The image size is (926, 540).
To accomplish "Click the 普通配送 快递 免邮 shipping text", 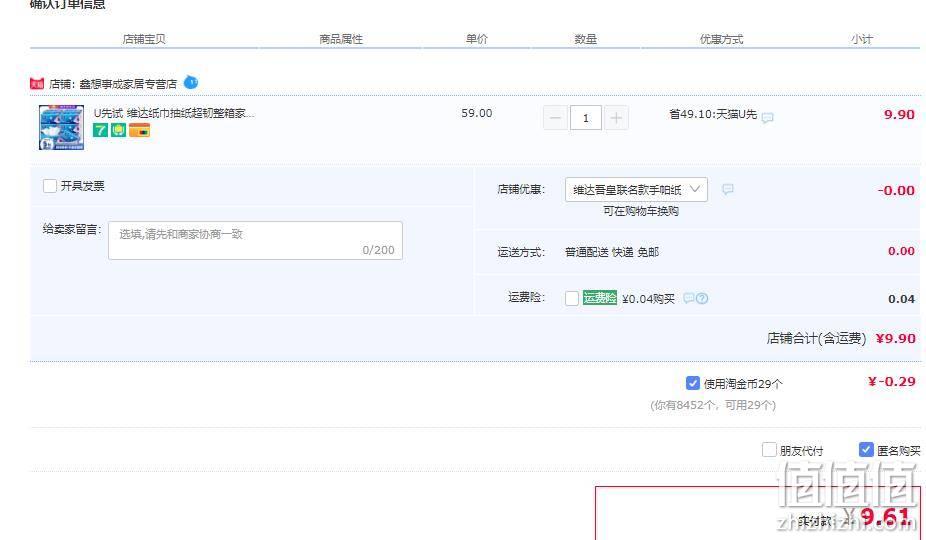I will [x=612, y=252].
